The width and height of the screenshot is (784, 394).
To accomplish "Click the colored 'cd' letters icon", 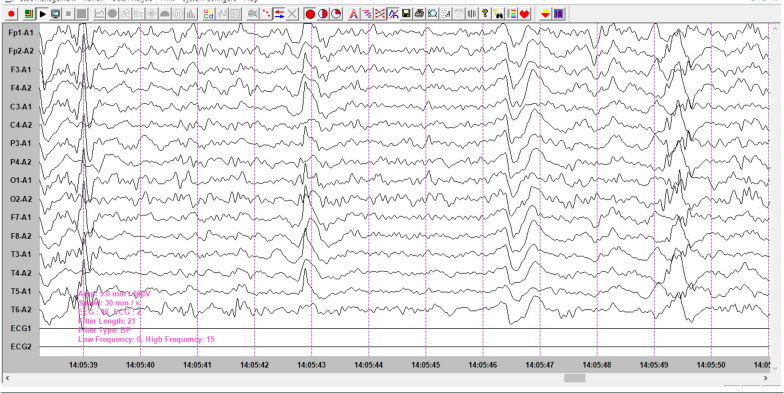I will [x=209, y=14].
